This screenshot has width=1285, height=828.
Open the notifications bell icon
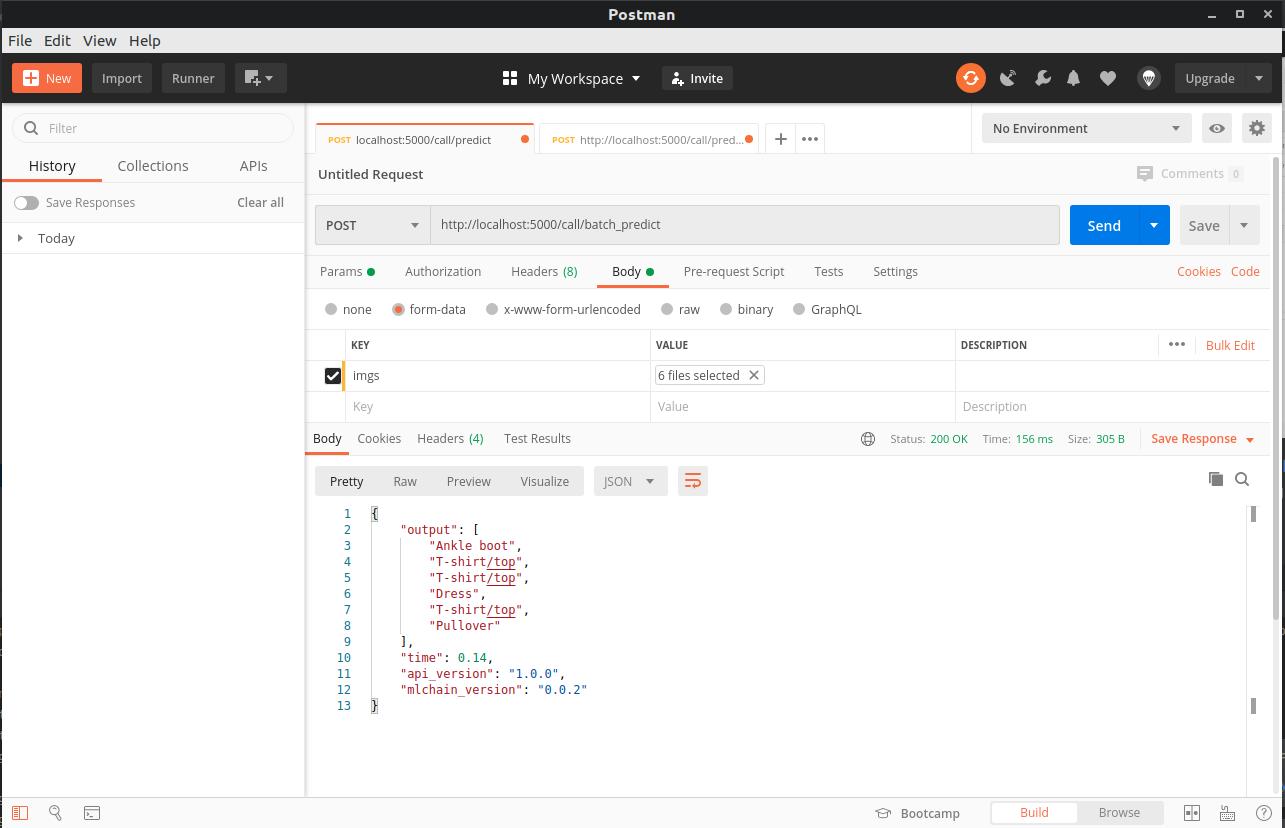(x=1074, y=78)
